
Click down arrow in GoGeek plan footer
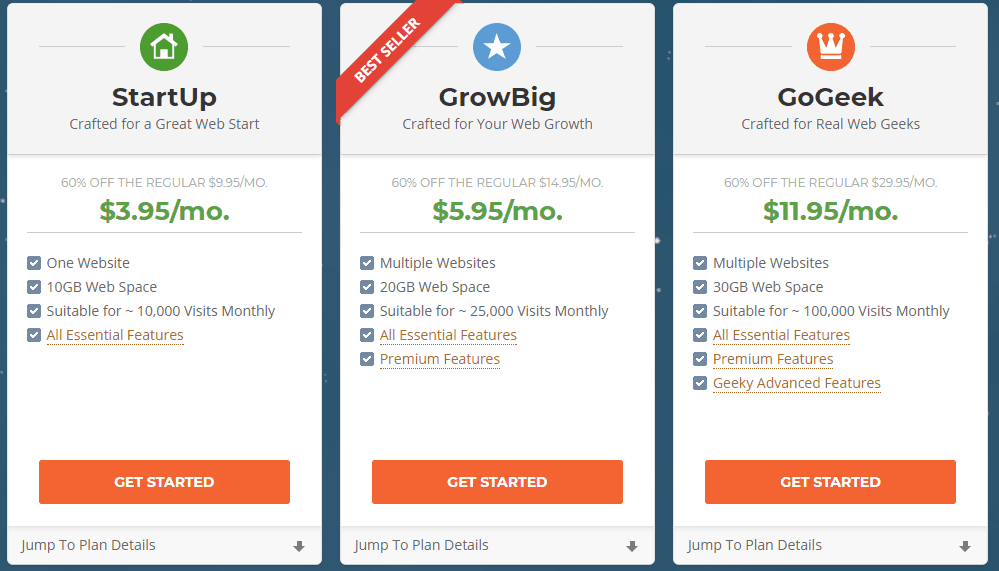point(965,546)
